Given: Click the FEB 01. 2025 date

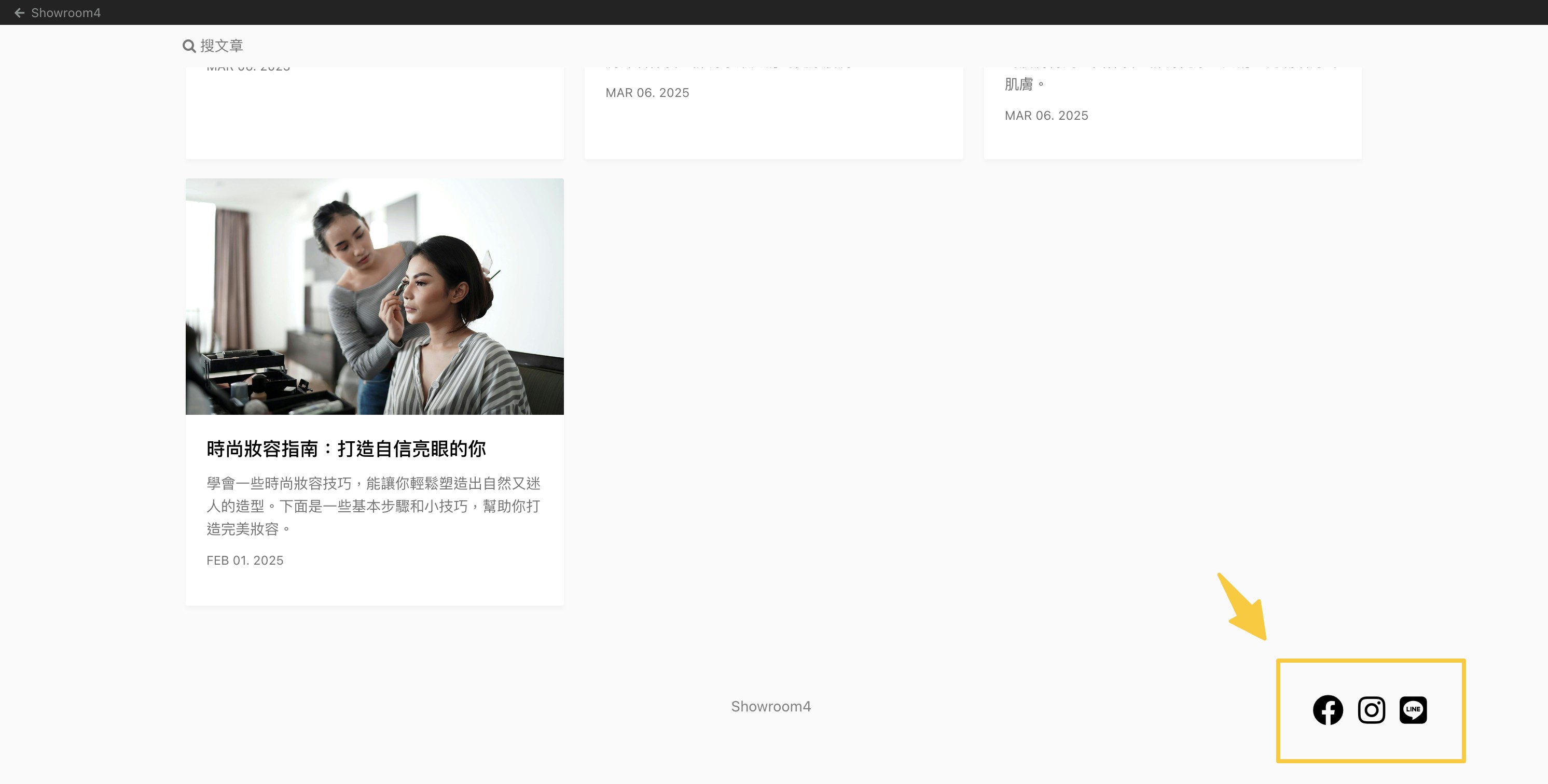Looking at the screenshot, I should [244, 561].
